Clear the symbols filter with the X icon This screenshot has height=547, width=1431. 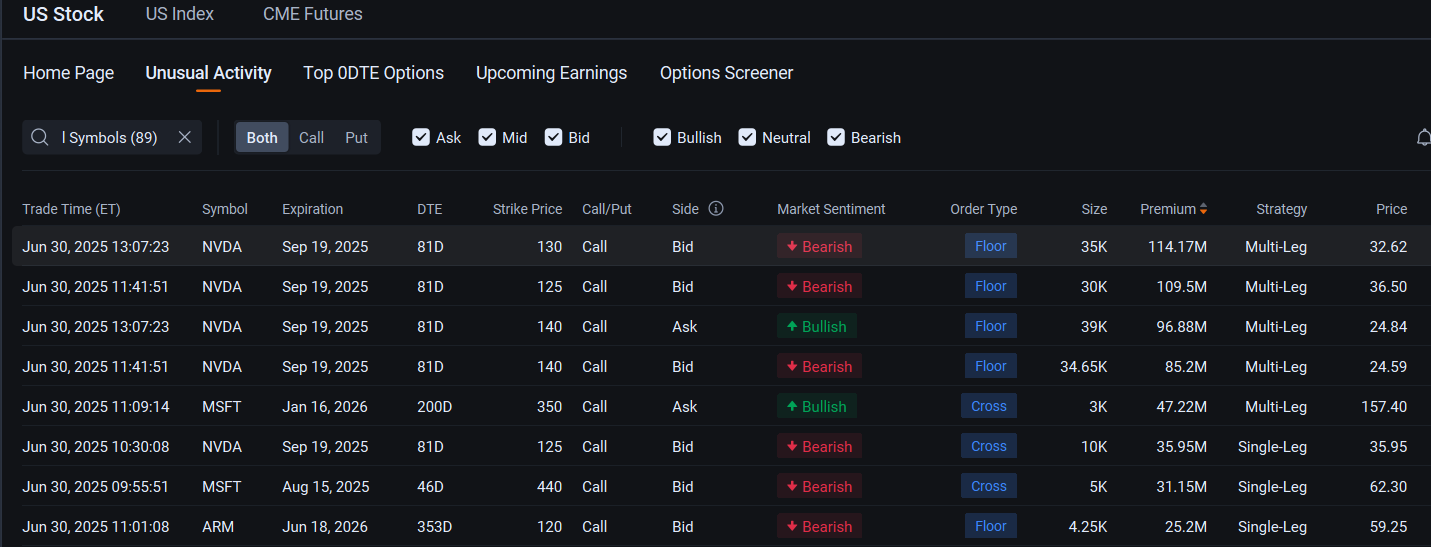(184, 137)
